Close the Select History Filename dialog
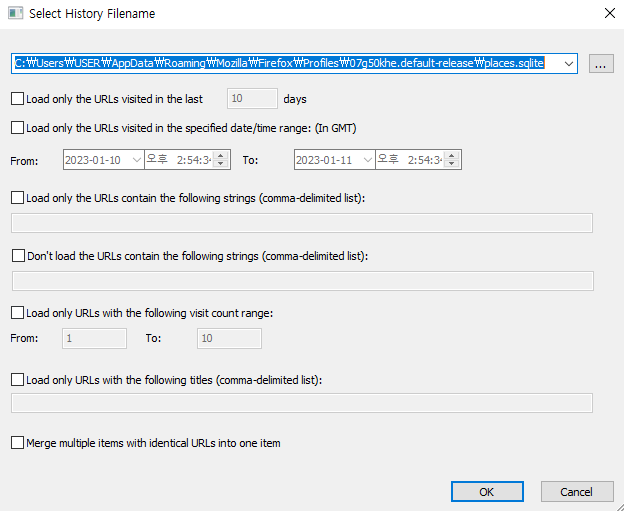 [609, 13]
